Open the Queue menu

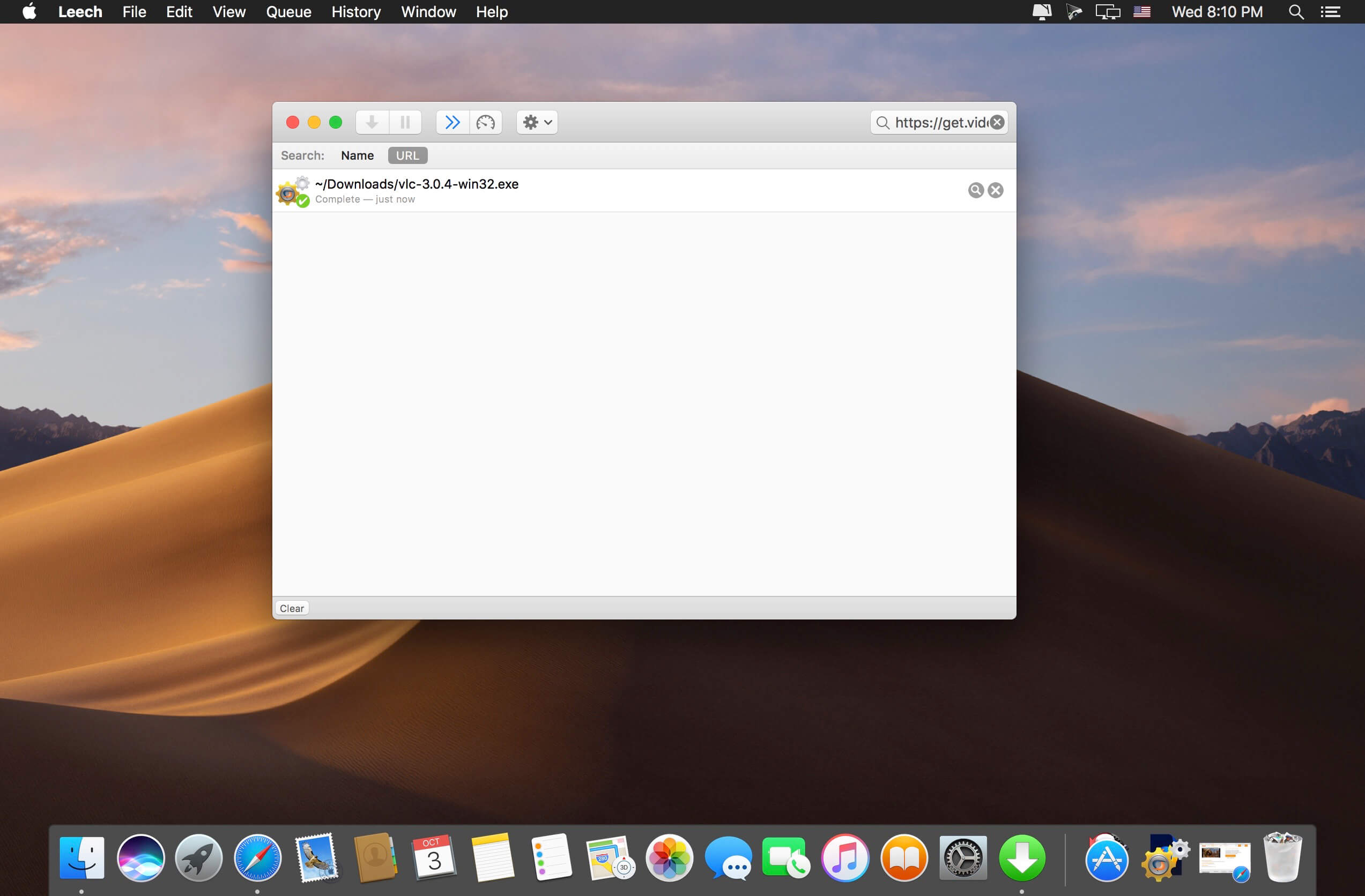pyautogui.click(x=288, y=11)
